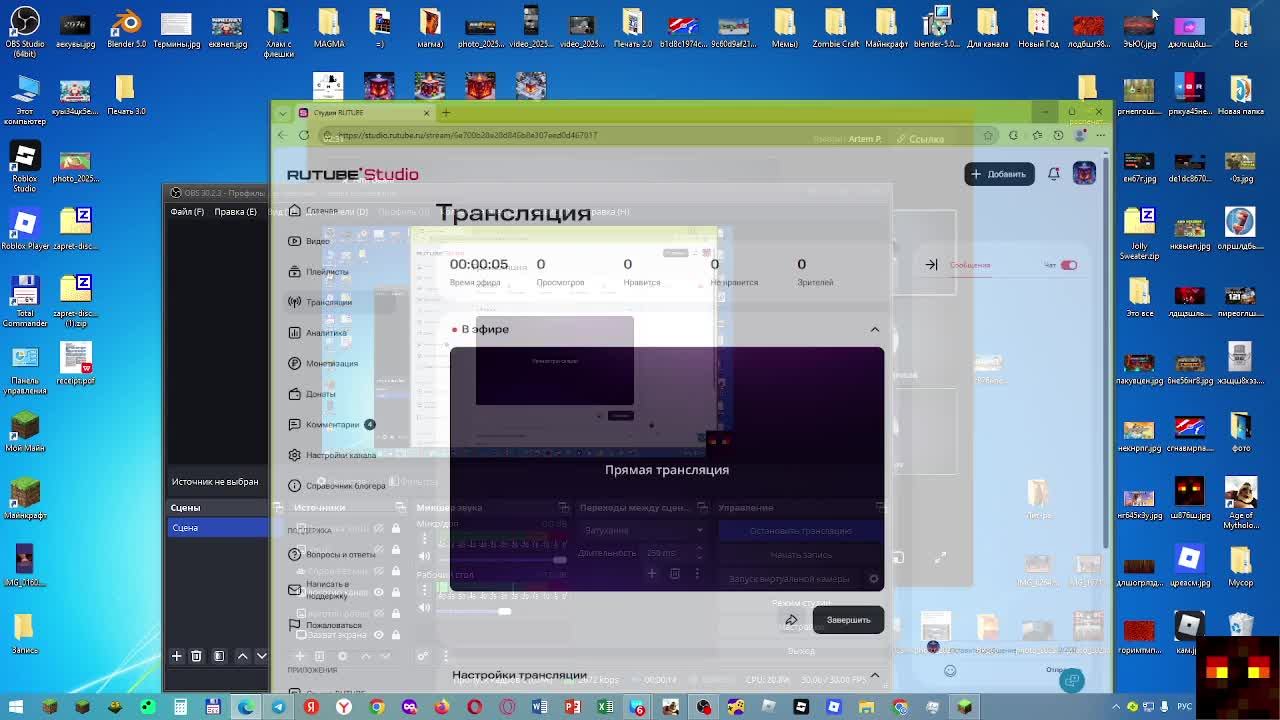Open advanced audio properties gears in OBS mixer
Viewport: 1280px width, 720px height.
(423, 656)
